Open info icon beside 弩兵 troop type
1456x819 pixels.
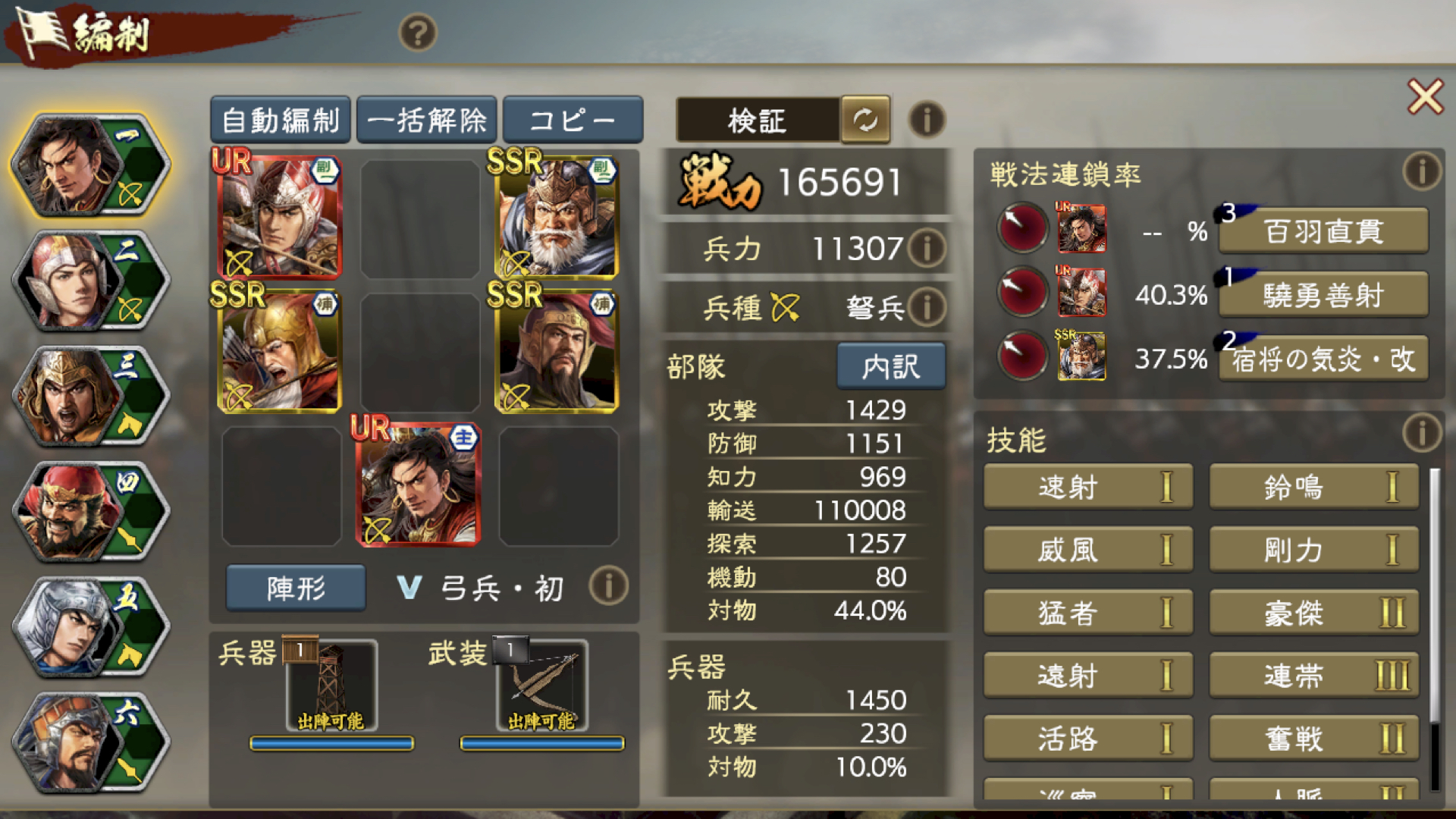[927, 307]
